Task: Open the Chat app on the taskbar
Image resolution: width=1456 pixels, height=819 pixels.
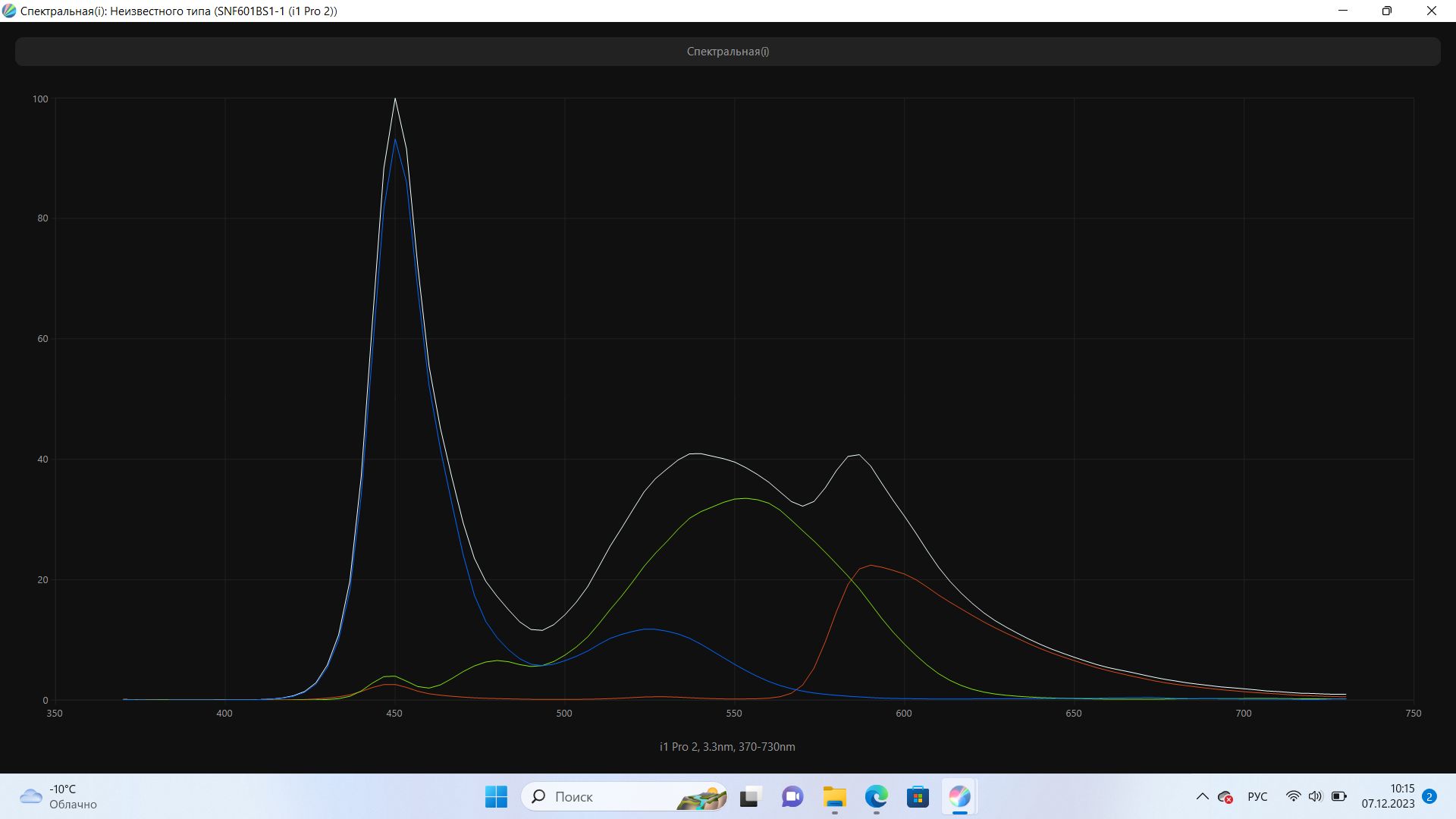Action: pyautogui.click(x=792, y=796)
